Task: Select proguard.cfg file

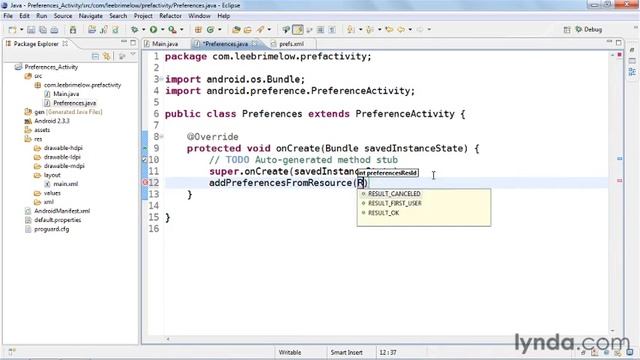Action: [x=51, y=229]
